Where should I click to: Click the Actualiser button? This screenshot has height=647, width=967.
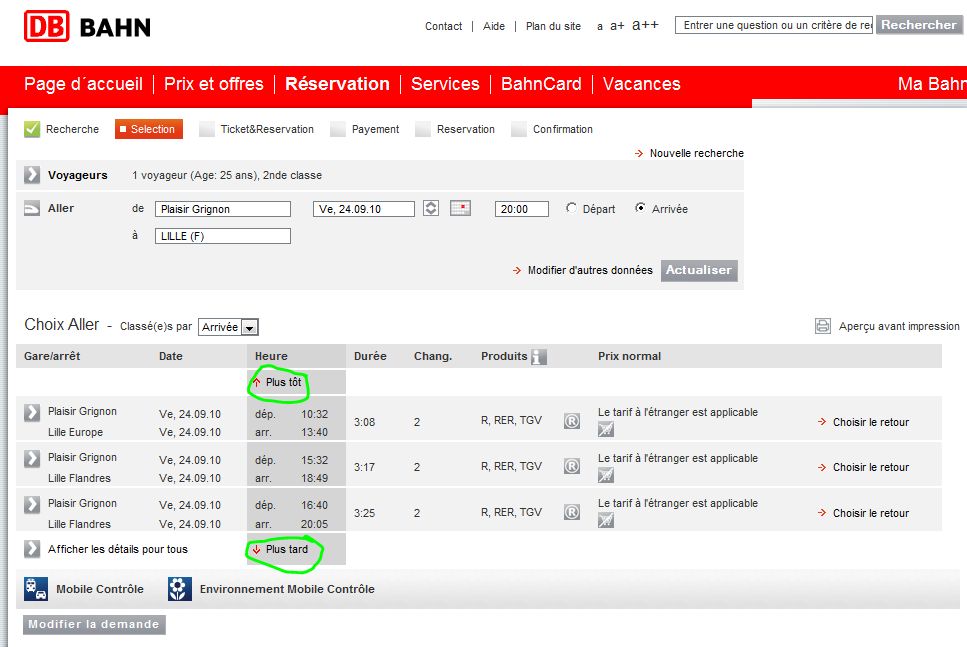click(x=699, y=270)
